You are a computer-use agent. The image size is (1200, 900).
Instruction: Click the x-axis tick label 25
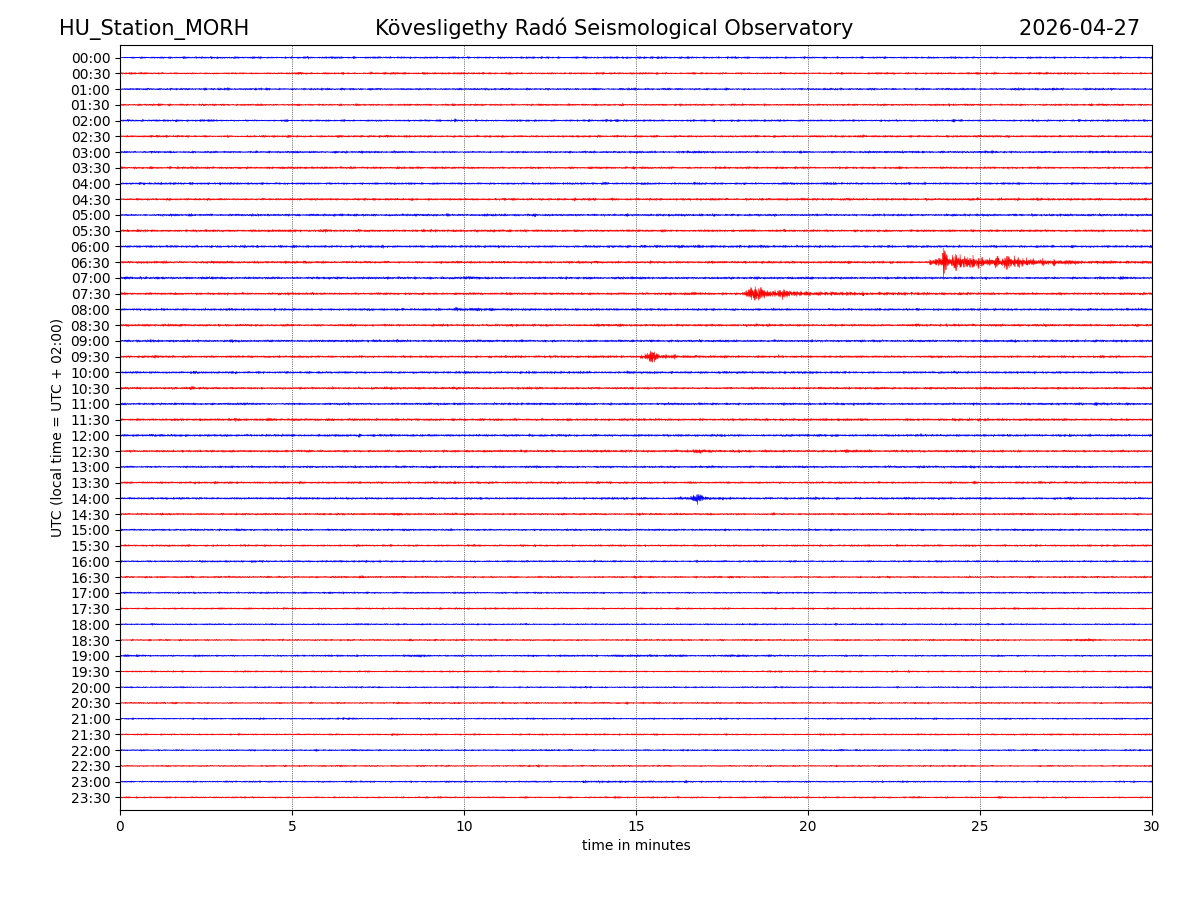point(980,826)
